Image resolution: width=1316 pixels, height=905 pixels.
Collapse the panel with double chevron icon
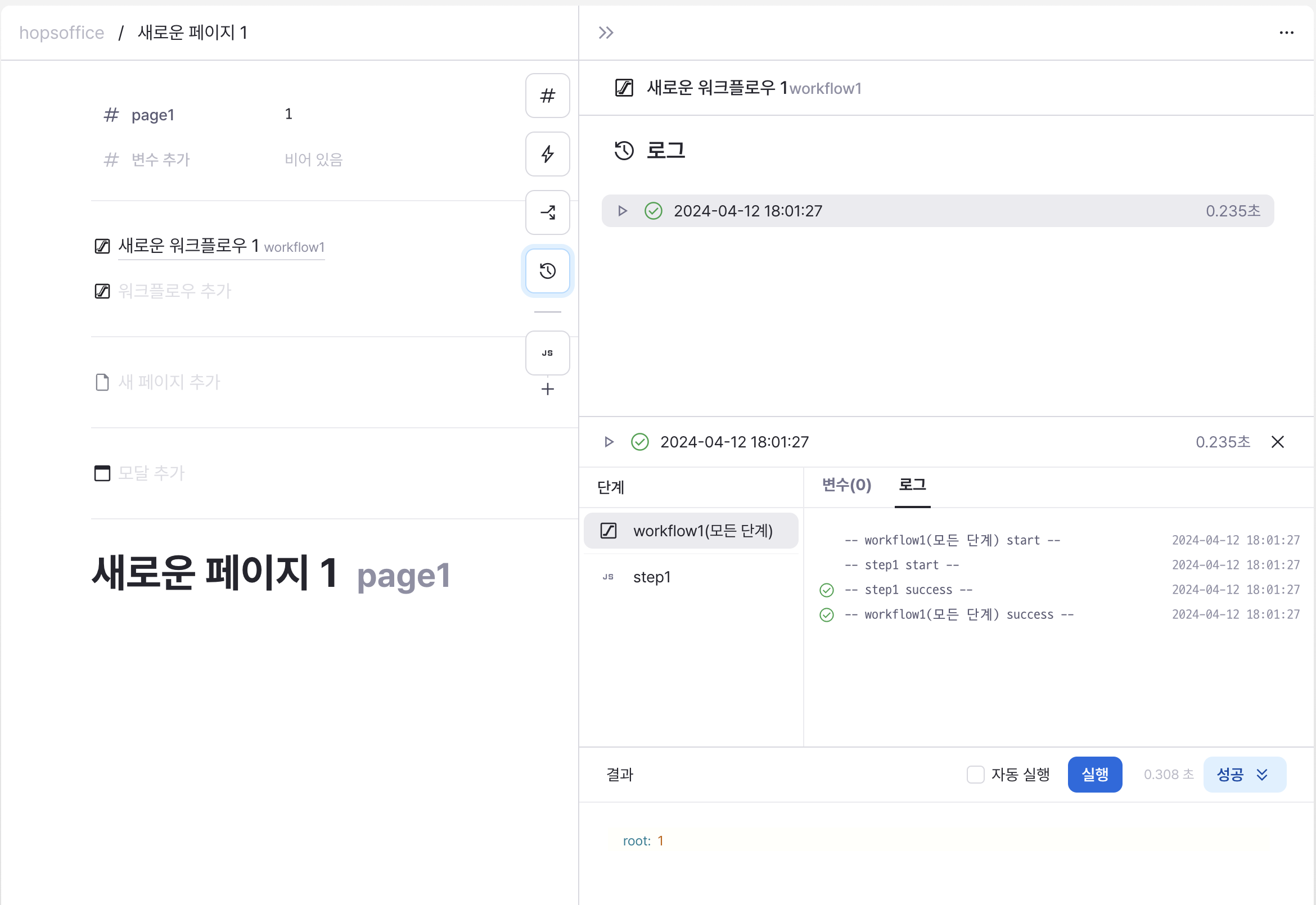(606, 33)
